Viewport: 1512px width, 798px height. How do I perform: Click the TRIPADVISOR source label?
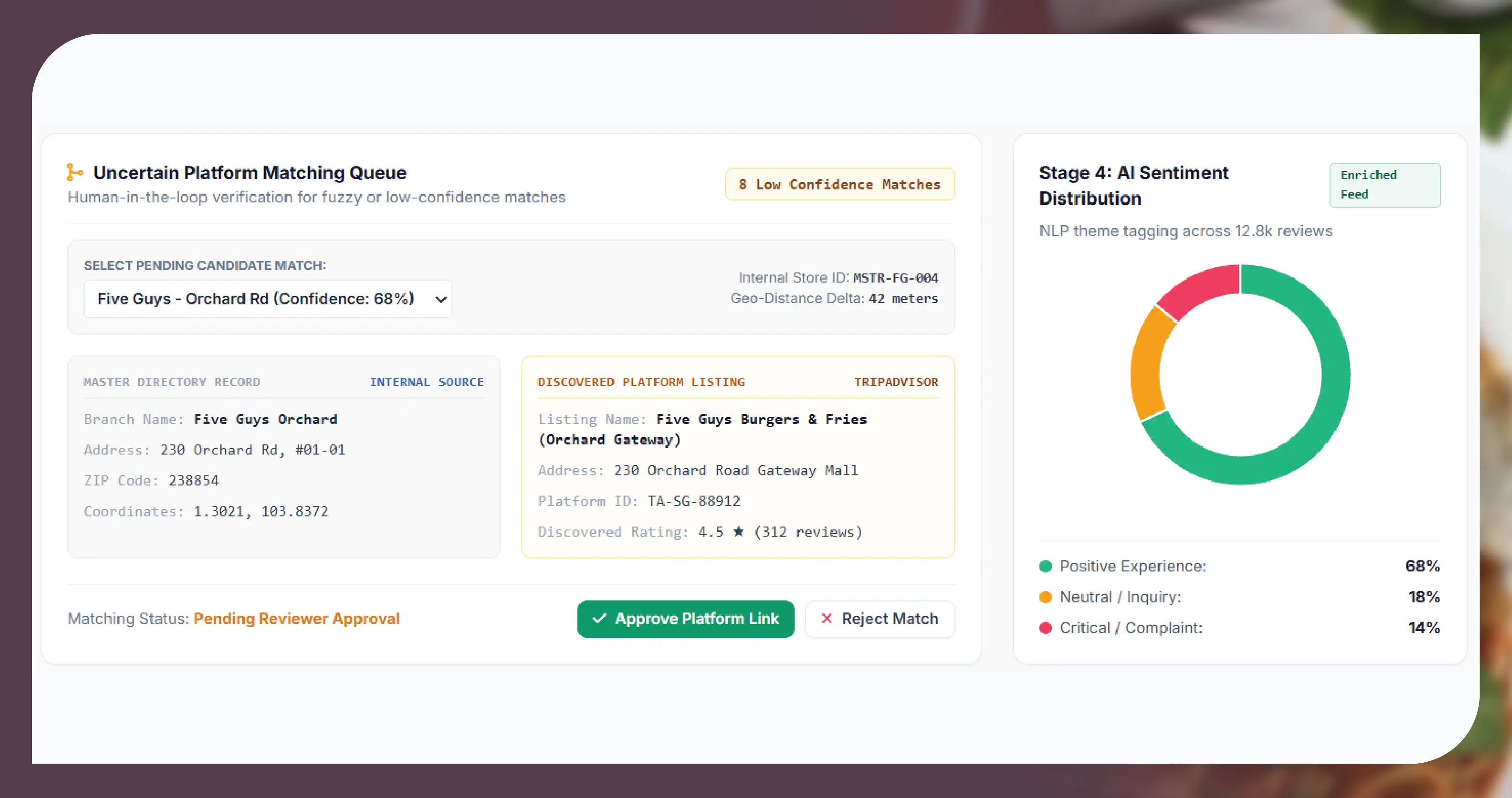896,382
